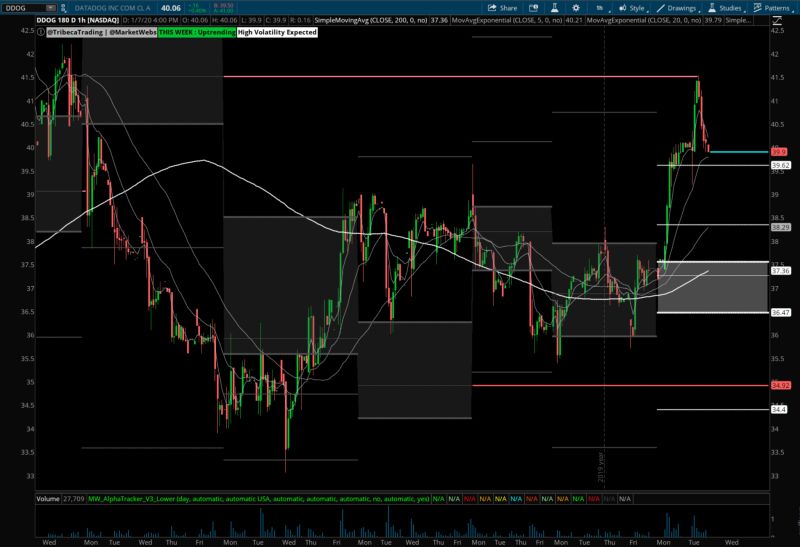Click the Volume label in lower panel
Screen dimensions: 800x547
click(47, 499)
